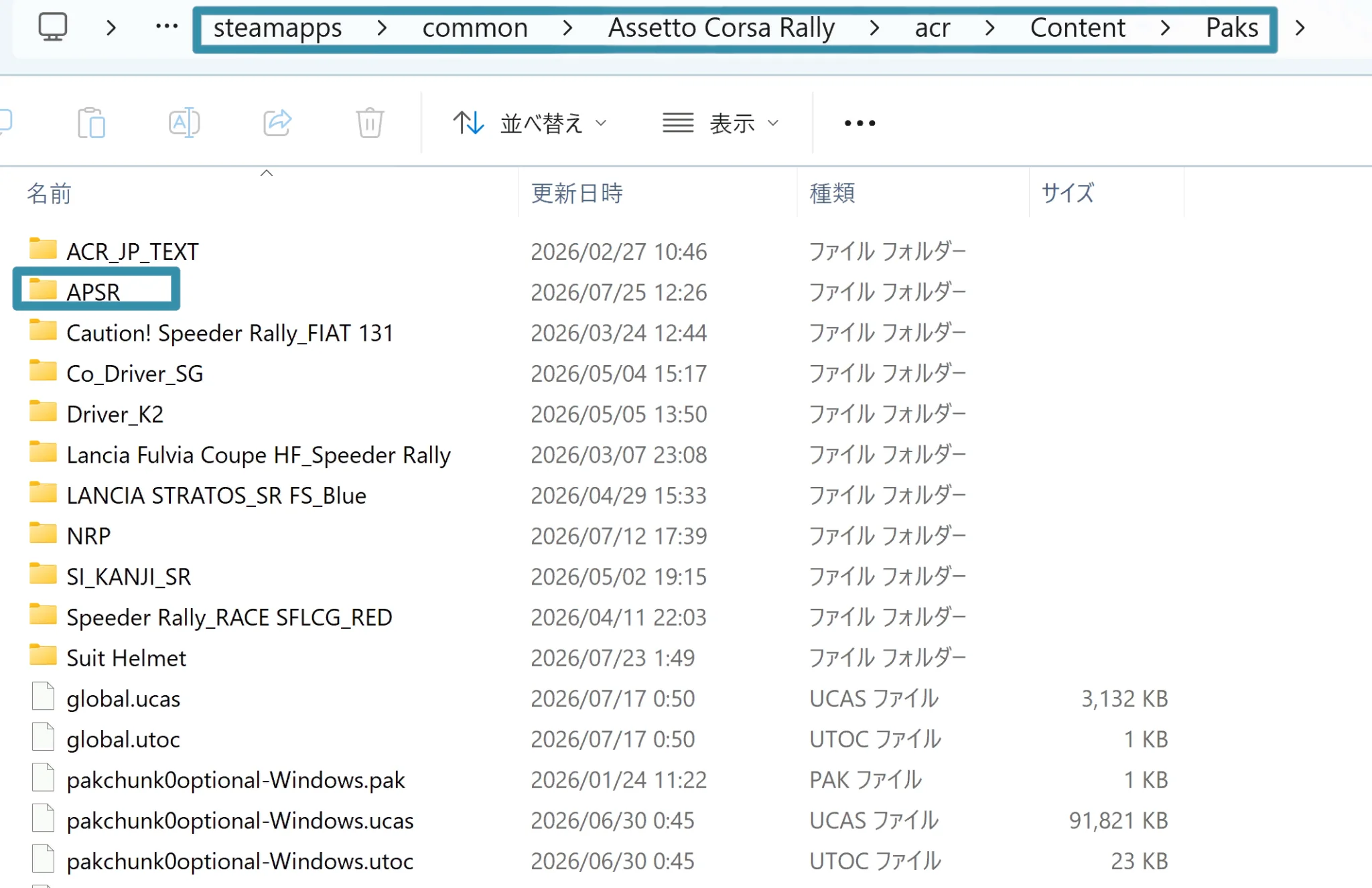Click the folder icon of ACR_JP_TEXT
The image size is (1372, 888).
click(x=43, y=248)
